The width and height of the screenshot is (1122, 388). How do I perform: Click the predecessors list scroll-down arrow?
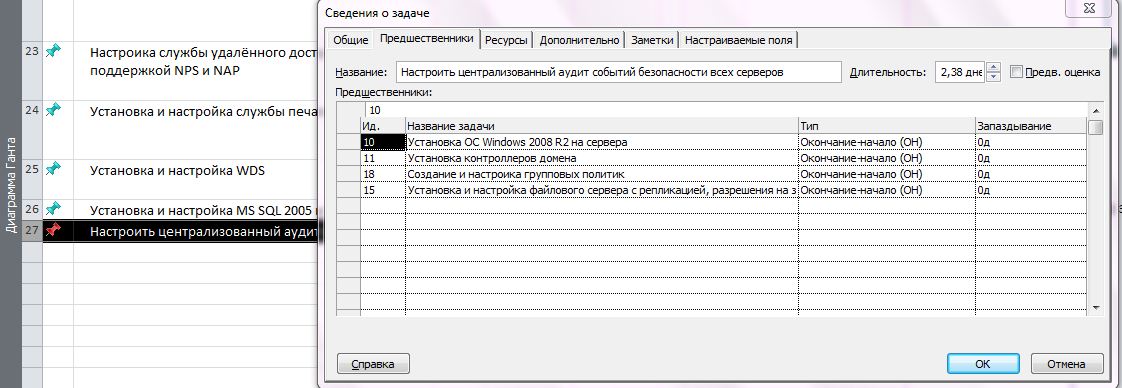1095,308
